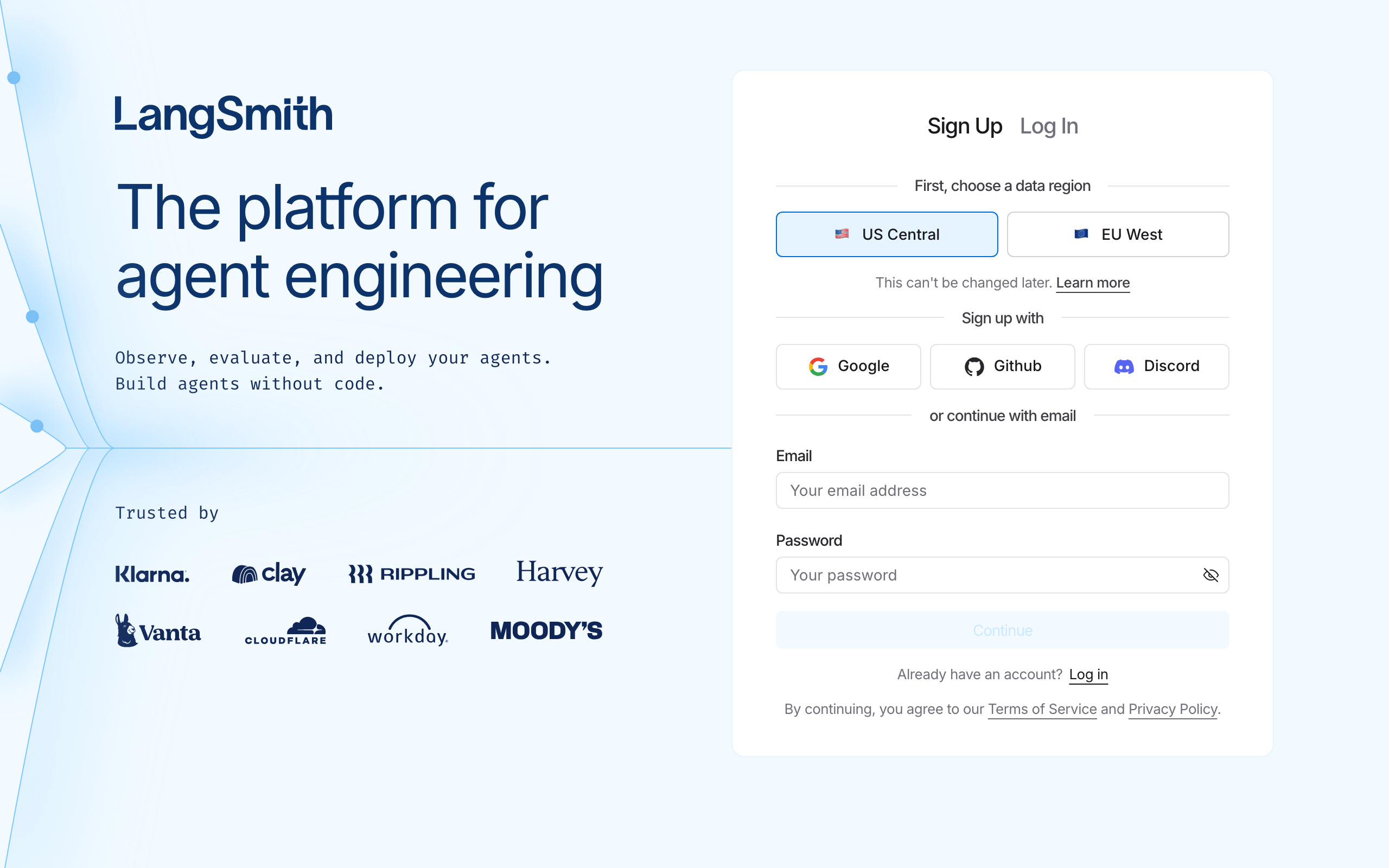Image resolution: width=1389 pixels, height=868 pixels.
Task: Click the Vanta logo
Action: 158,631
